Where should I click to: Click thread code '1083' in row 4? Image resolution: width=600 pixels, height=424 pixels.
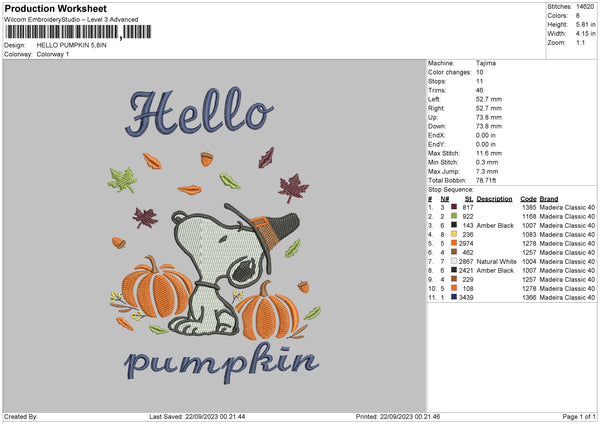pos(529,235)
